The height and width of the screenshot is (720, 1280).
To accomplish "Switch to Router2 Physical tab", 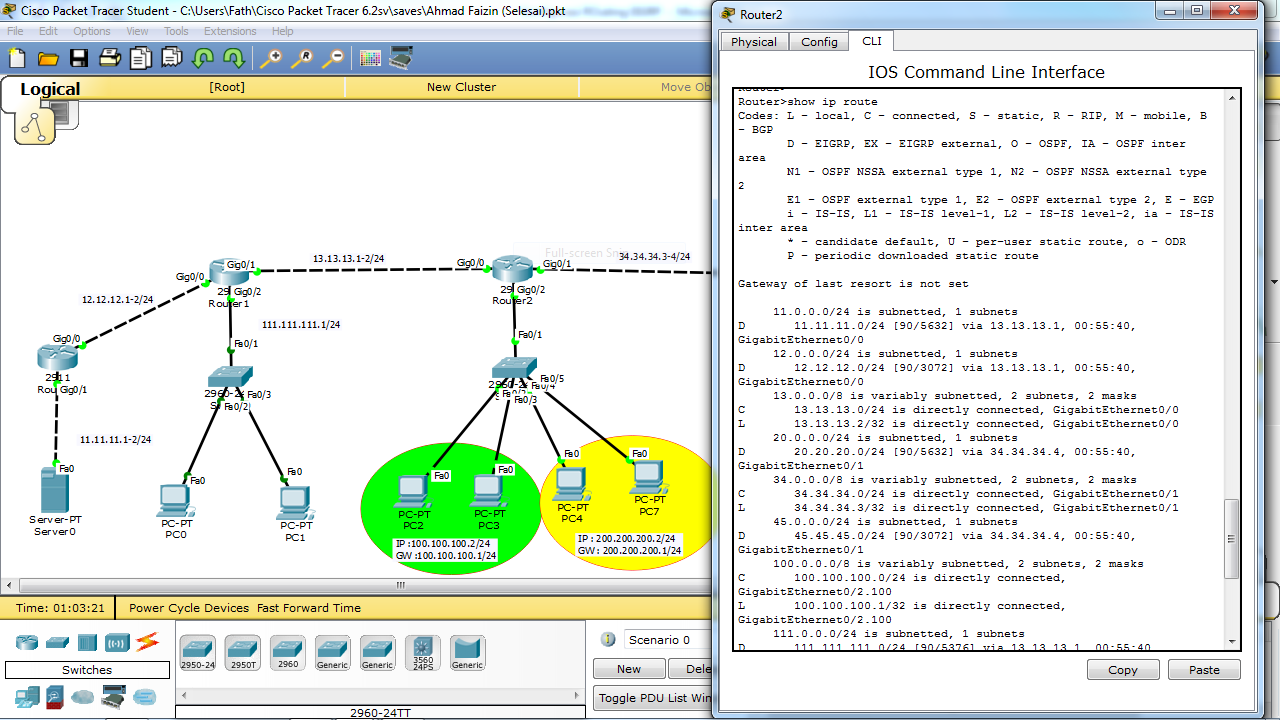I will pos(754,42).
